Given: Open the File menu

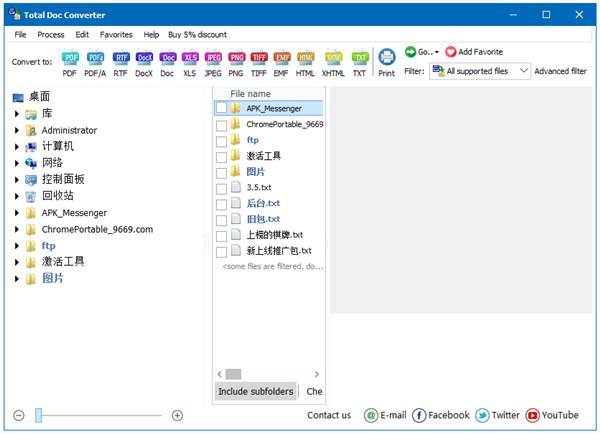Looking at the screenshot, I should (x=20, y=35).
